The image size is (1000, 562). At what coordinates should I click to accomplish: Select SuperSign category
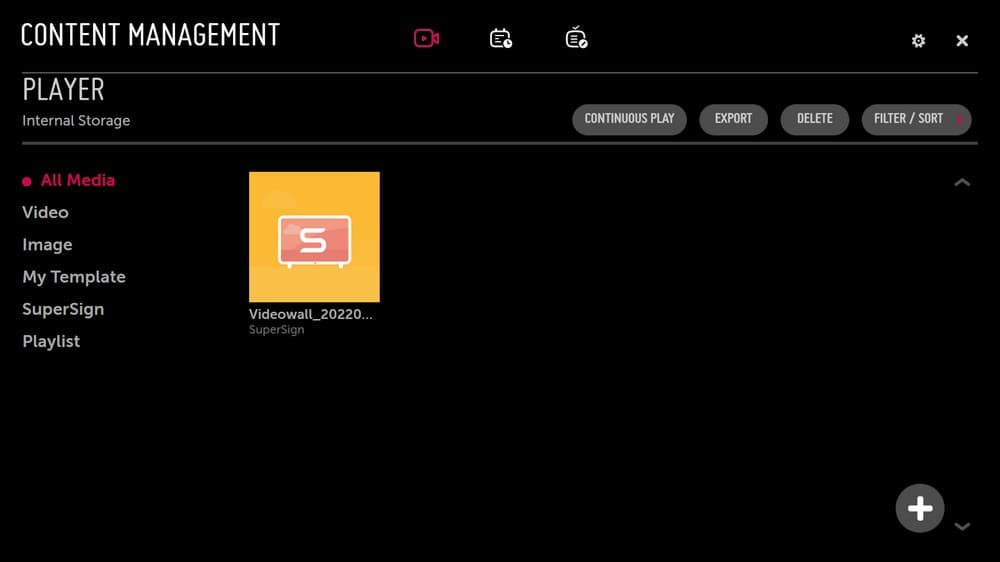click(63, 309)
